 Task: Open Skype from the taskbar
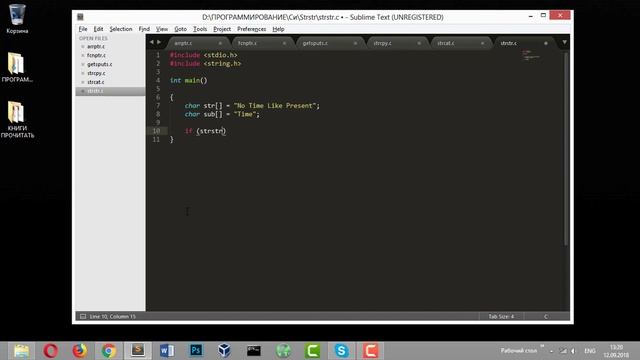tap(341, 351)
